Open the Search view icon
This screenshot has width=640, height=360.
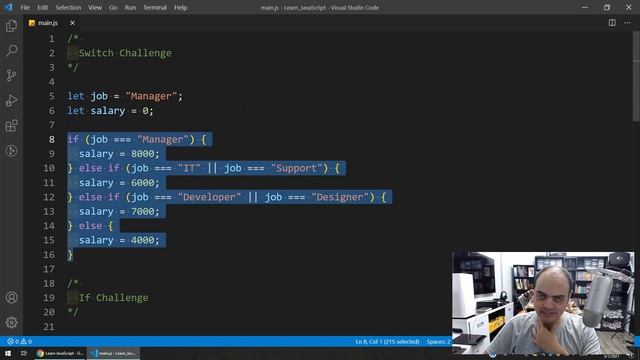[x=11, y=51]
